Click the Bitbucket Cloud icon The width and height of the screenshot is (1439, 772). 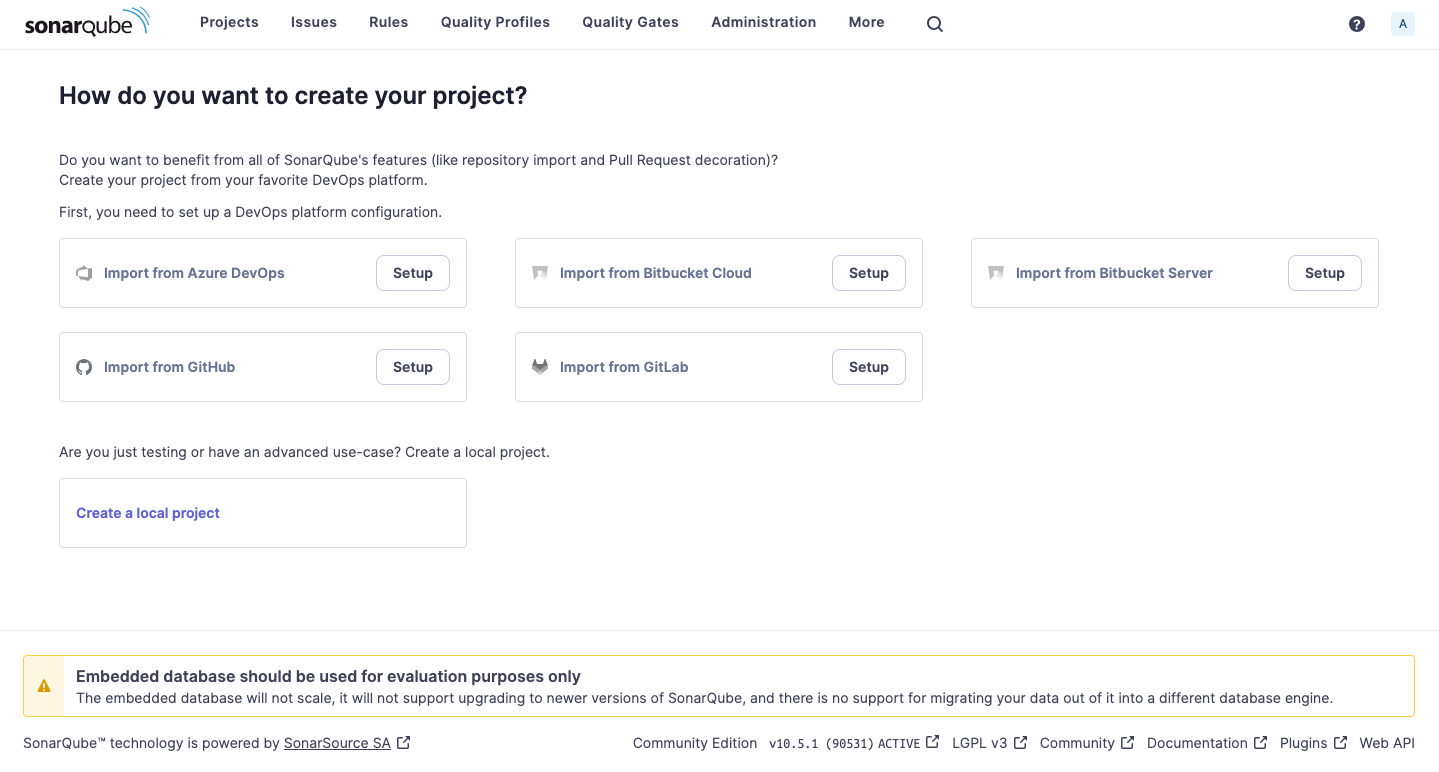pyautogui.click(x=540, y=272)
